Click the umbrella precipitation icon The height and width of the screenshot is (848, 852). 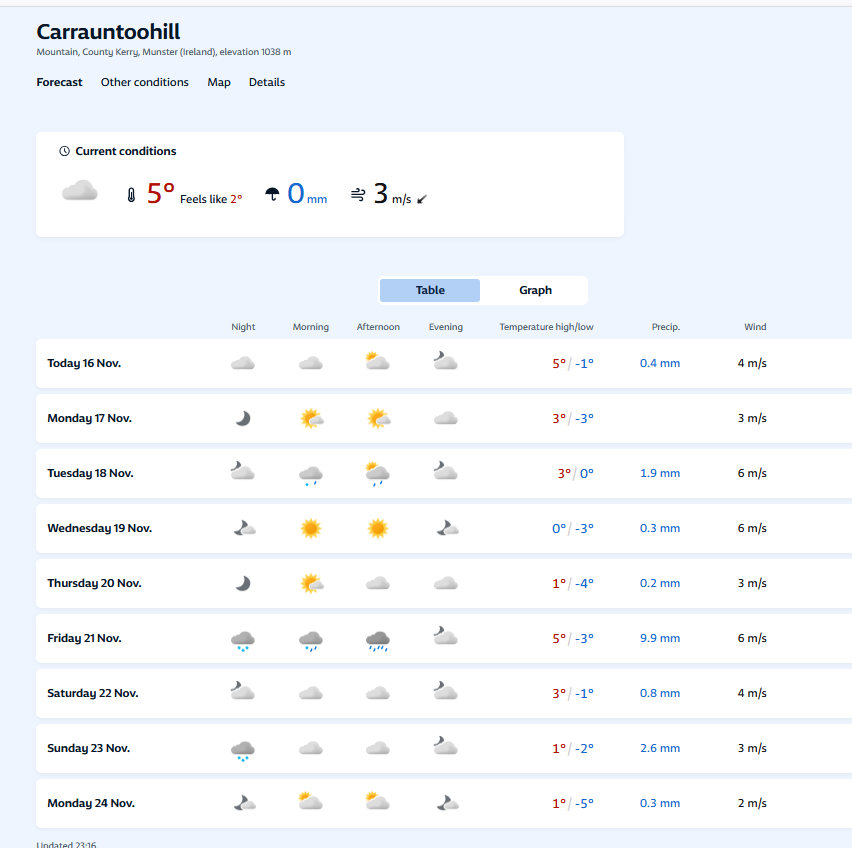point(272,193)
